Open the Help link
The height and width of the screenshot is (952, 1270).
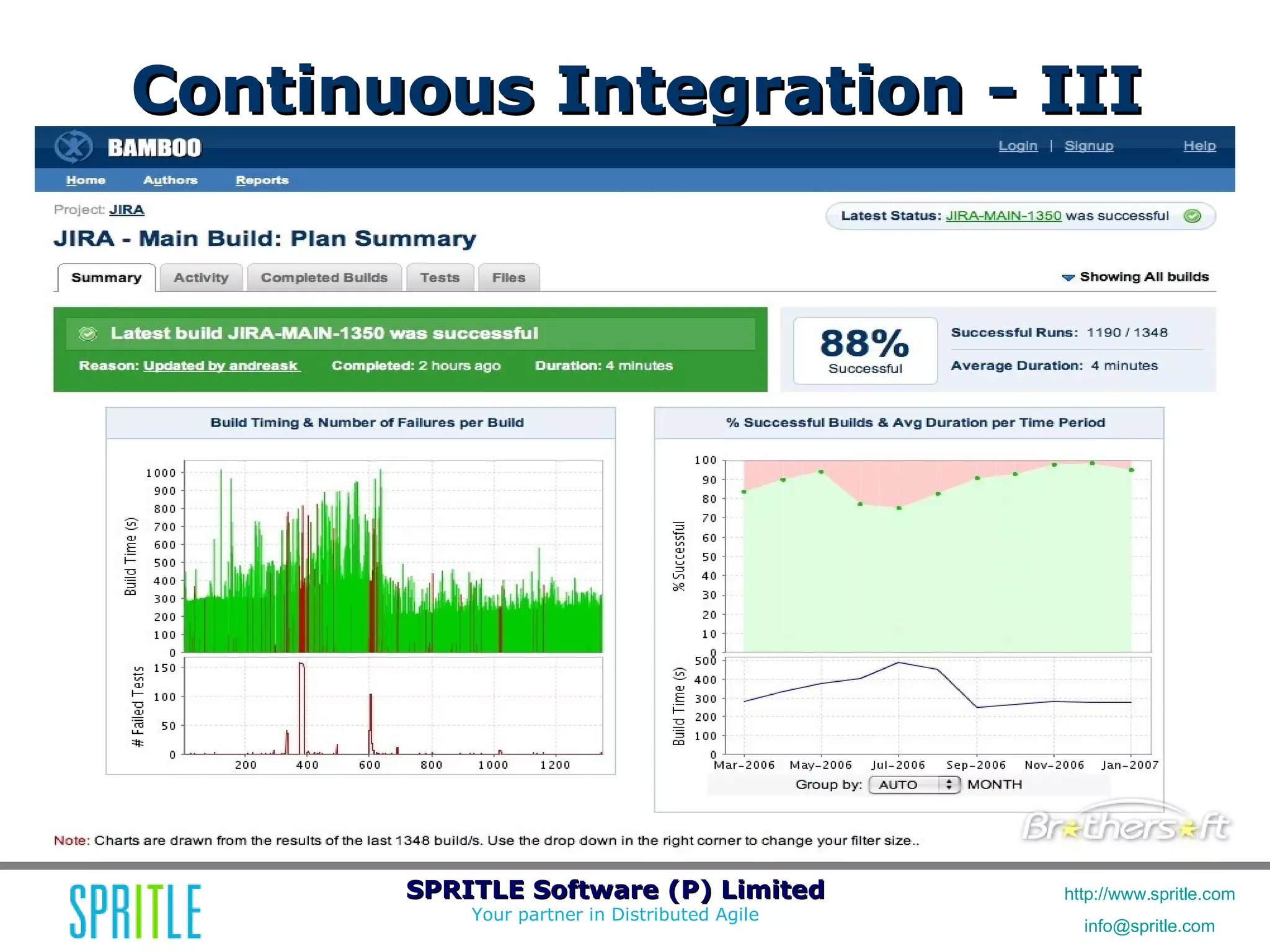click(1199, 146)
